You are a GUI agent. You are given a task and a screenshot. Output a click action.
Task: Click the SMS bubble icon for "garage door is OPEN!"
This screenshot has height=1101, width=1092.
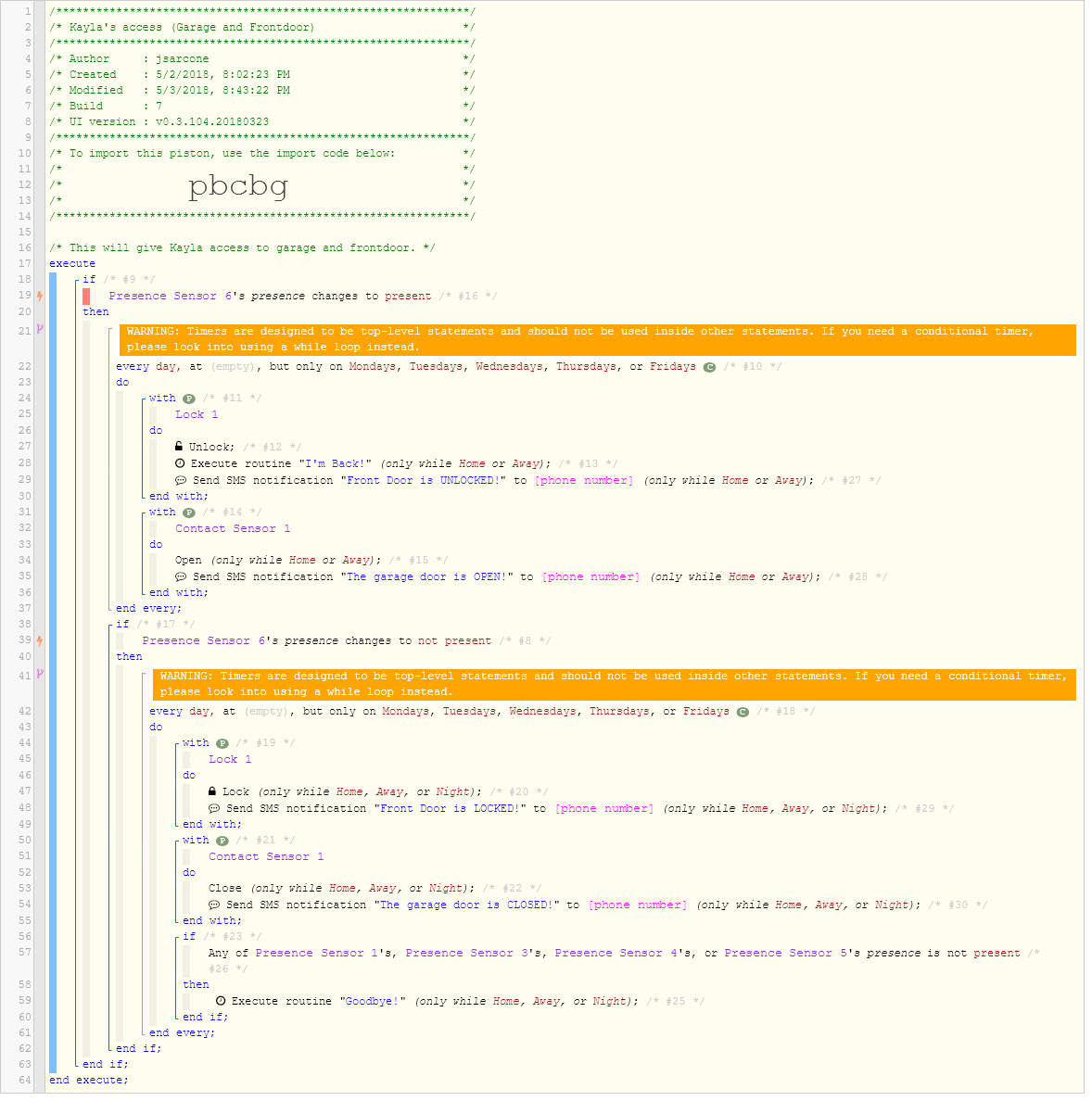click(181, 576)
